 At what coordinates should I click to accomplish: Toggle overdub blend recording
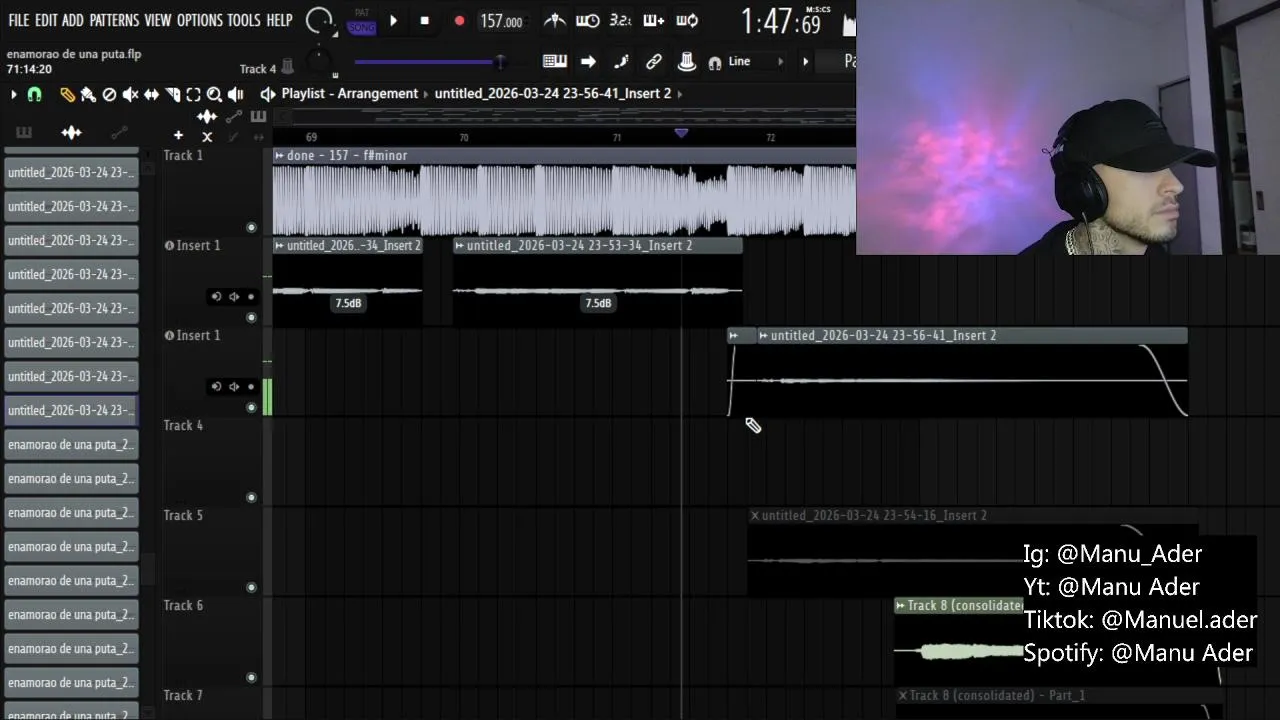pyautogui.click(x=654, y=21)
